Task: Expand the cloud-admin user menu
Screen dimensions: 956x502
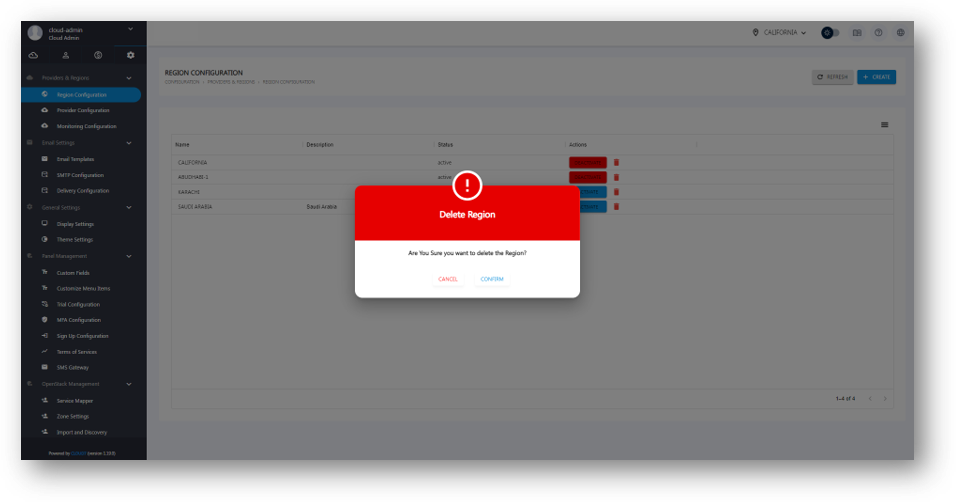Action: 130,29
